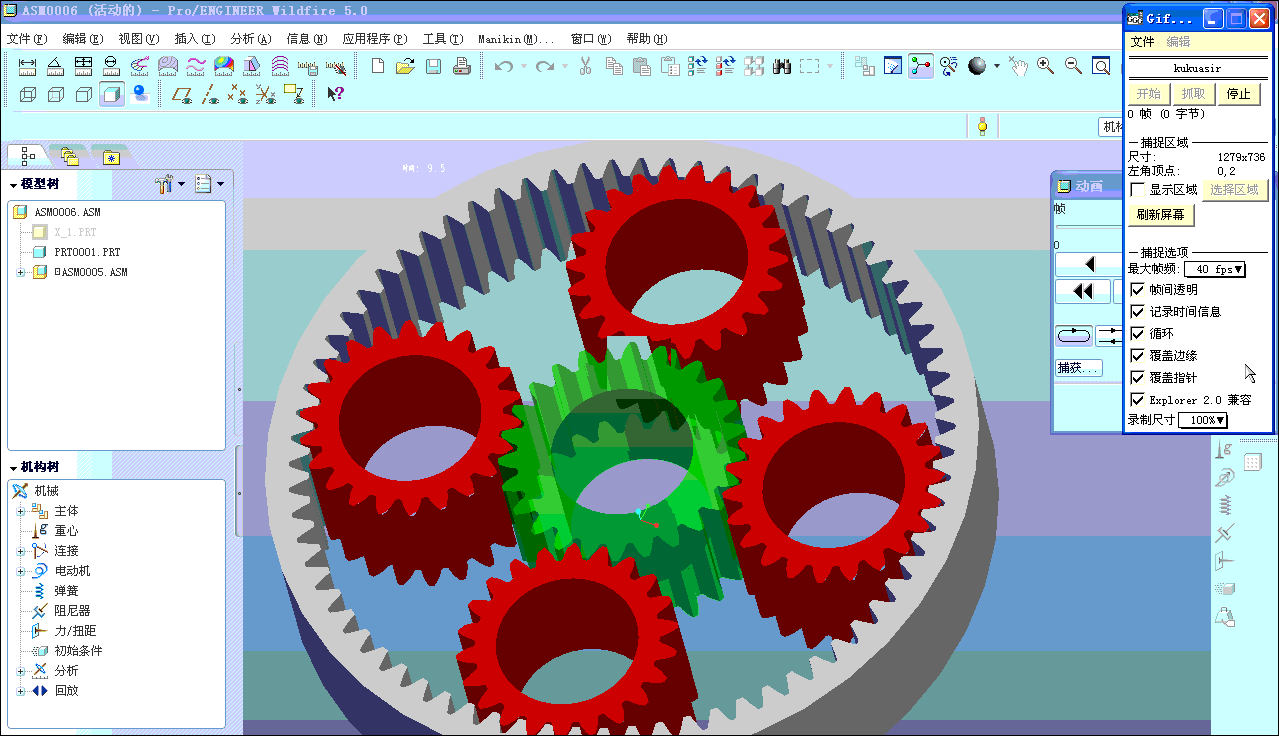Image resolution: width=1279 pixels, height=736 pixels.
Task: Click the Refit zoom window icon
Action: tap(1101, 66)
